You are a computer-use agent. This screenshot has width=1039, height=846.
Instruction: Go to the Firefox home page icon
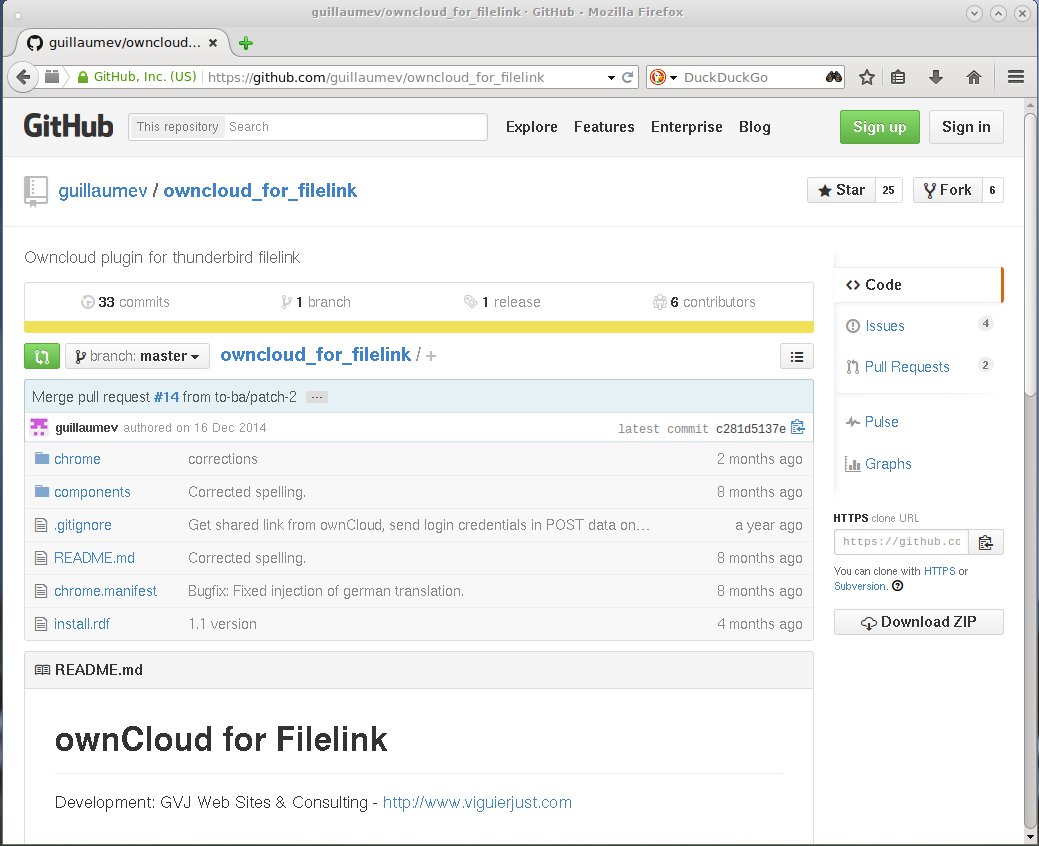coord(973,77)
